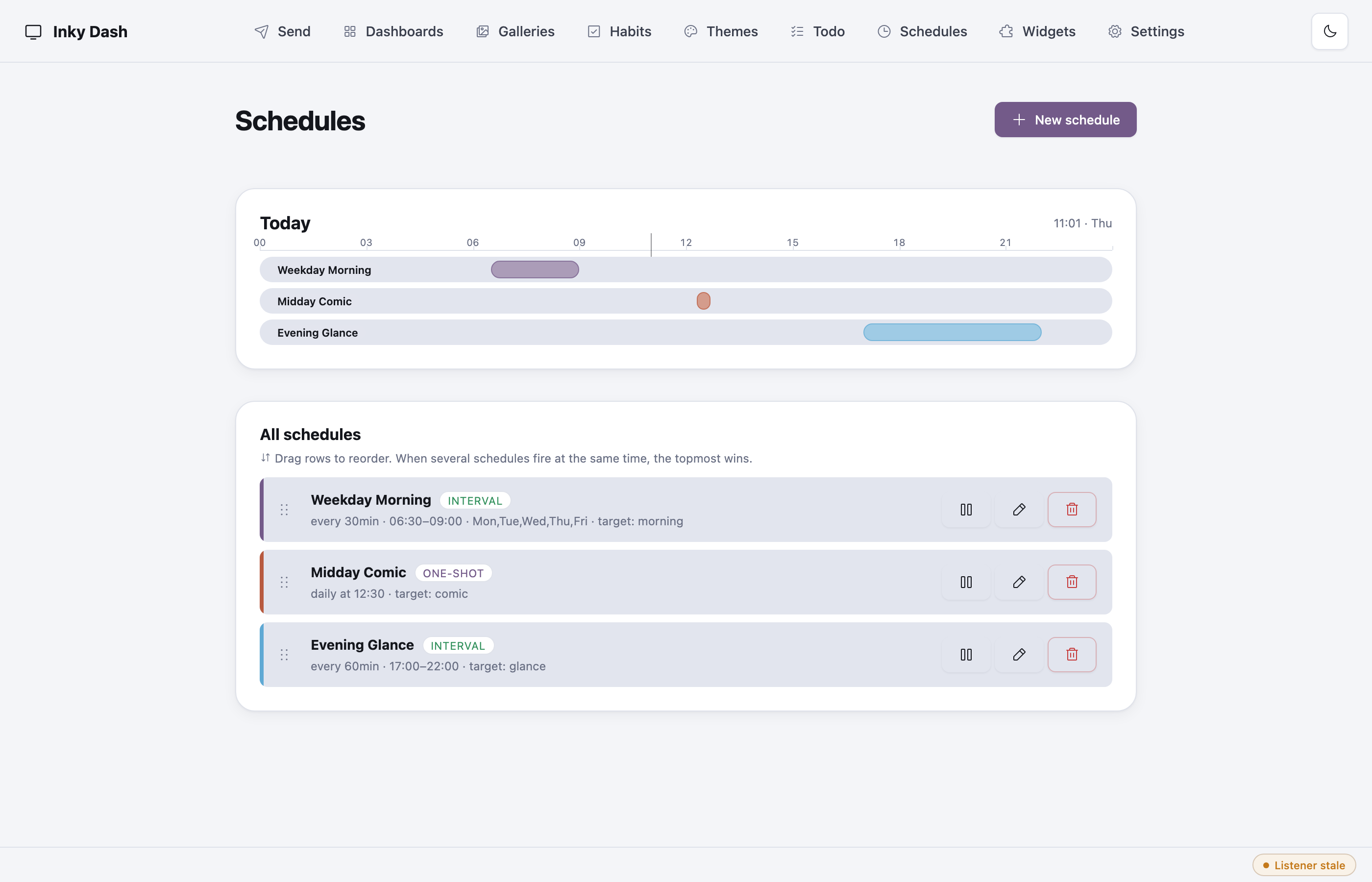Open the Schedules nav item
Viewport: 1372px width, 882px height.
tap(922, 31)
